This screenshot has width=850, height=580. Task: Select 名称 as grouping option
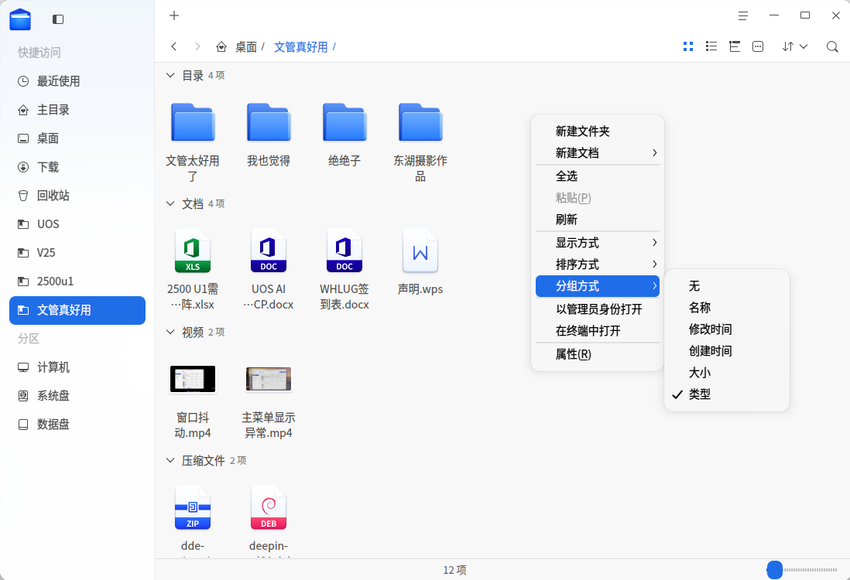[700, 307]
